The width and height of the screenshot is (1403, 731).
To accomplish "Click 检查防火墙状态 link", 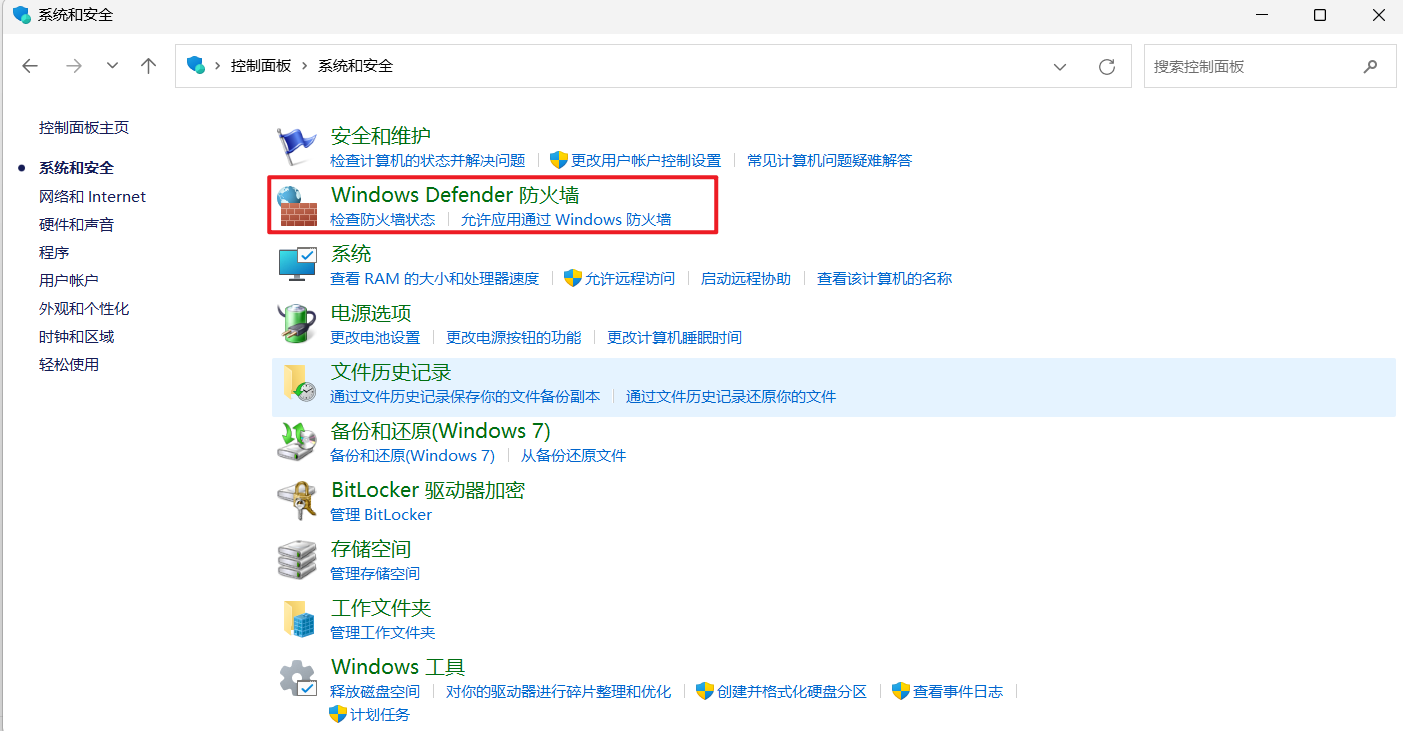I will click(x=383, y=219).
